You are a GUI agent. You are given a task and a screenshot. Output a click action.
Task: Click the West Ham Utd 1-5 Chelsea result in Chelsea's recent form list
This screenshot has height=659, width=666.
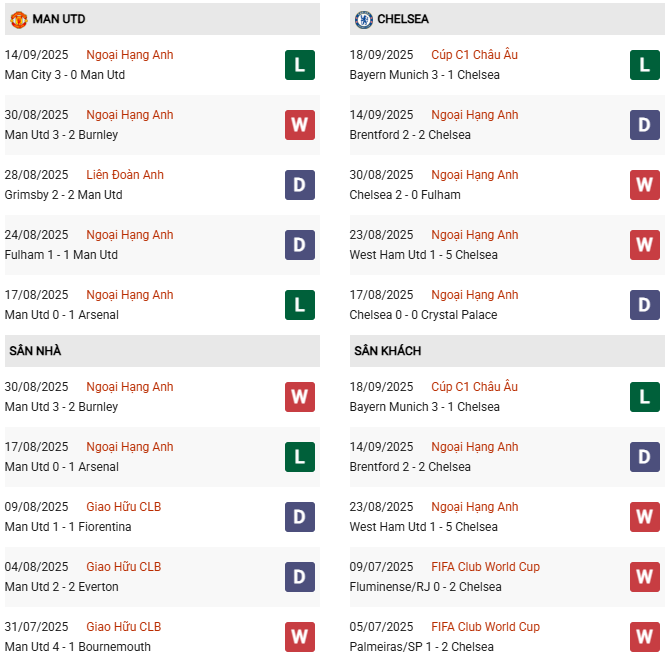[x=423, y=255]
